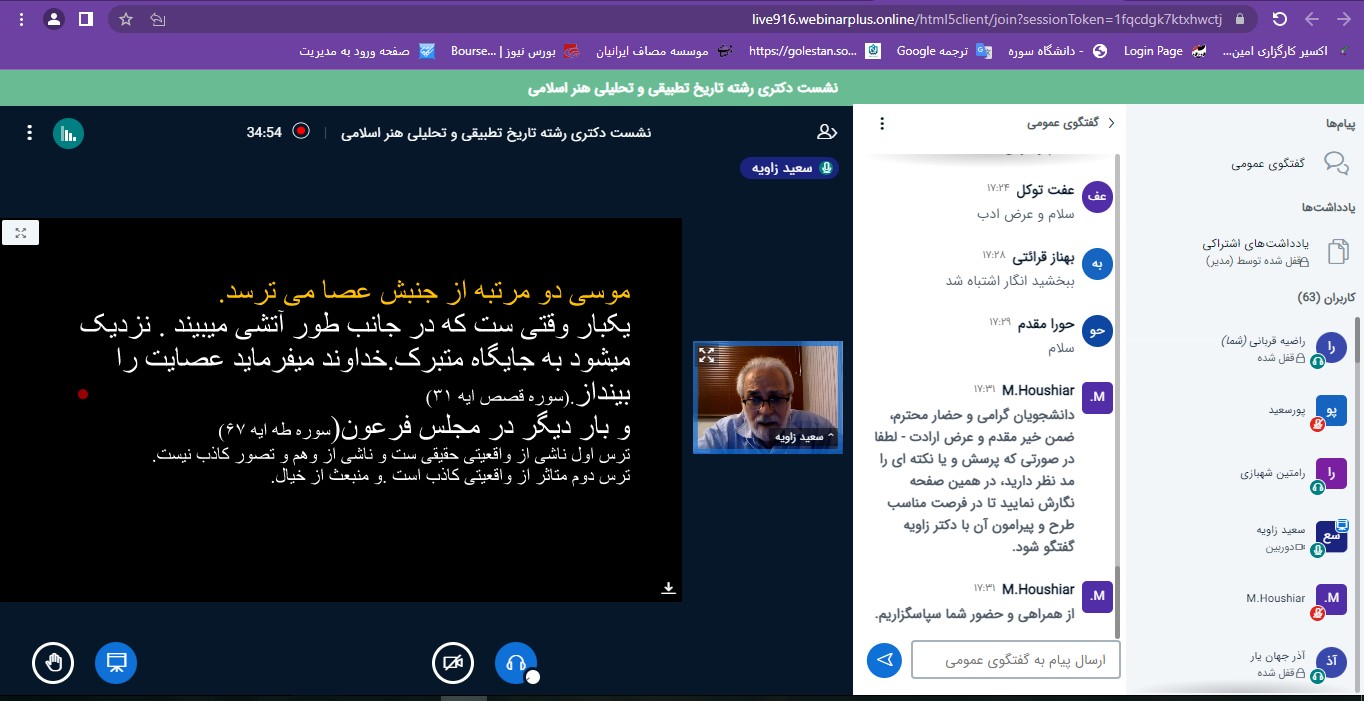Send the chat message
The image size is (1364, 701).
click(884, 660)
